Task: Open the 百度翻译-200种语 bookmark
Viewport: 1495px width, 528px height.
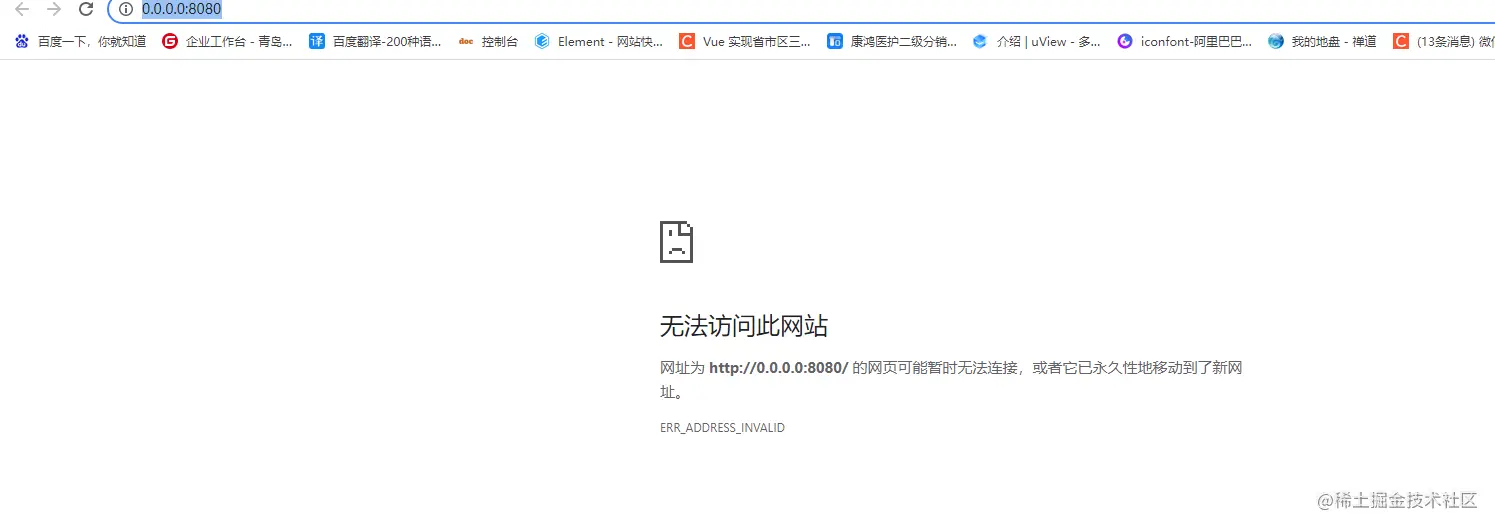Action: [375, 41]
